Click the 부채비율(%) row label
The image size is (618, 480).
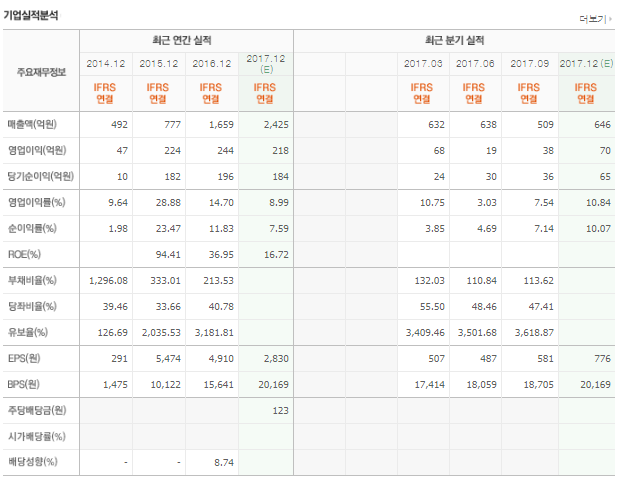tap(32, 281)
